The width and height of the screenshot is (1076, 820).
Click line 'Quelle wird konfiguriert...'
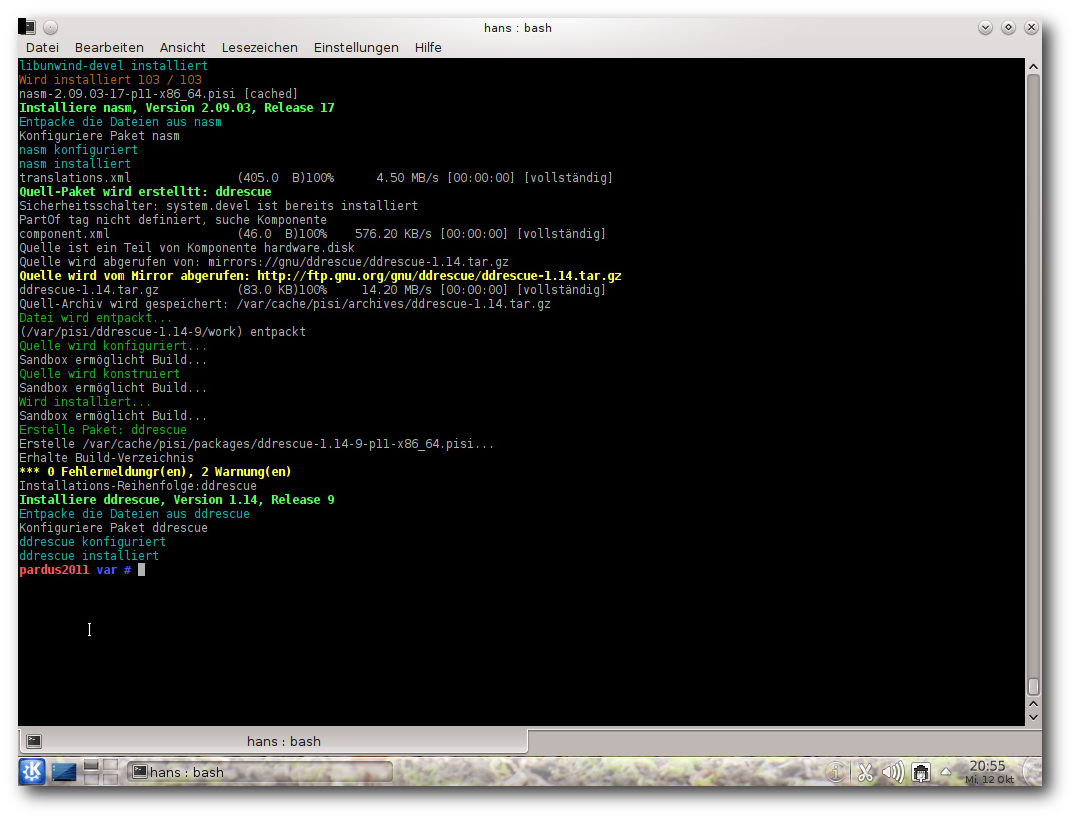click(113, 346)
